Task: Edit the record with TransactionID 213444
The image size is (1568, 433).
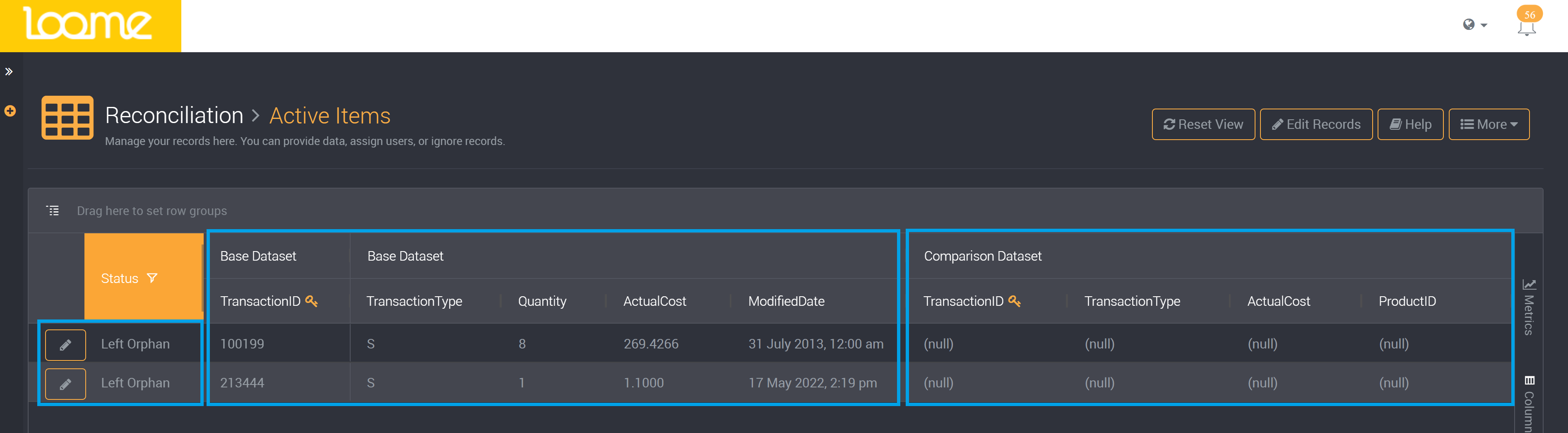Action: coord(66,384)
